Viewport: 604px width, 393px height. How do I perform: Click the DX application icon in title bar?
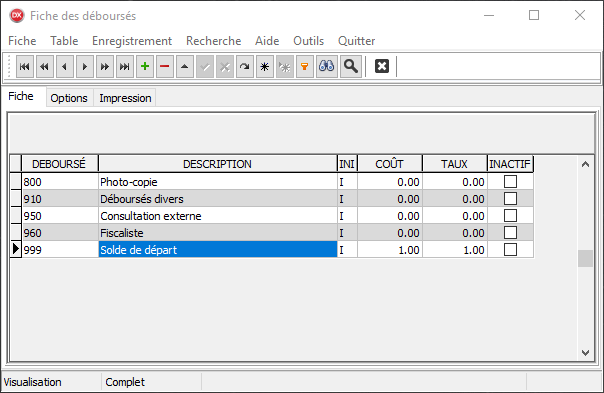coord(17,15)
